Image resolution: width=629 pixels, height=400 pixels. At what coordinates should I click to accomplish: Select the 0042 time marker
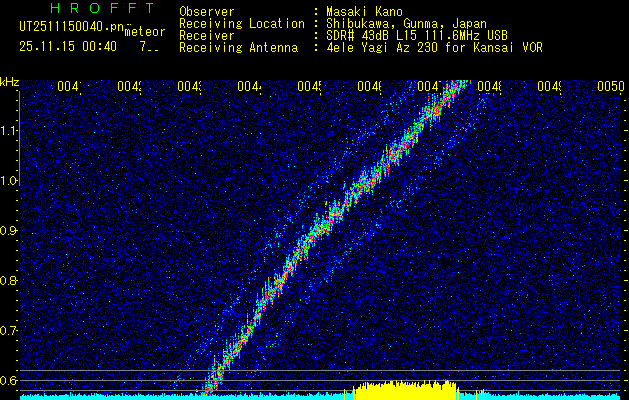(129, 86)
